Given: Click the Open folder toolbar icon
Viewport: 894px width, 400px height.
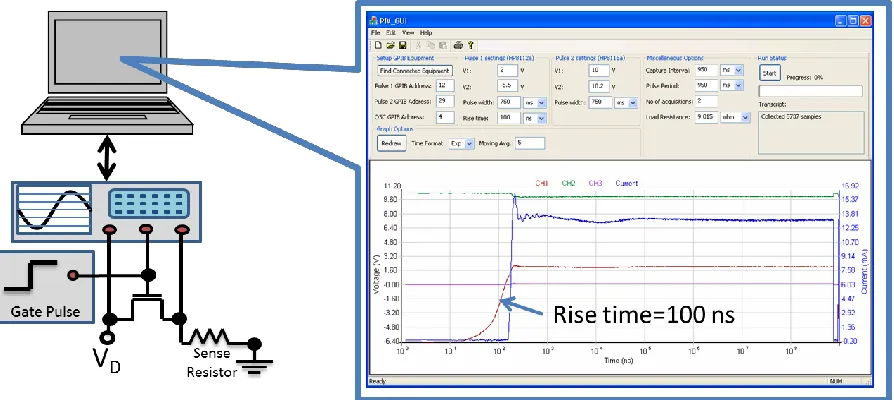Looking at the screenshot, I should (391, 45).
